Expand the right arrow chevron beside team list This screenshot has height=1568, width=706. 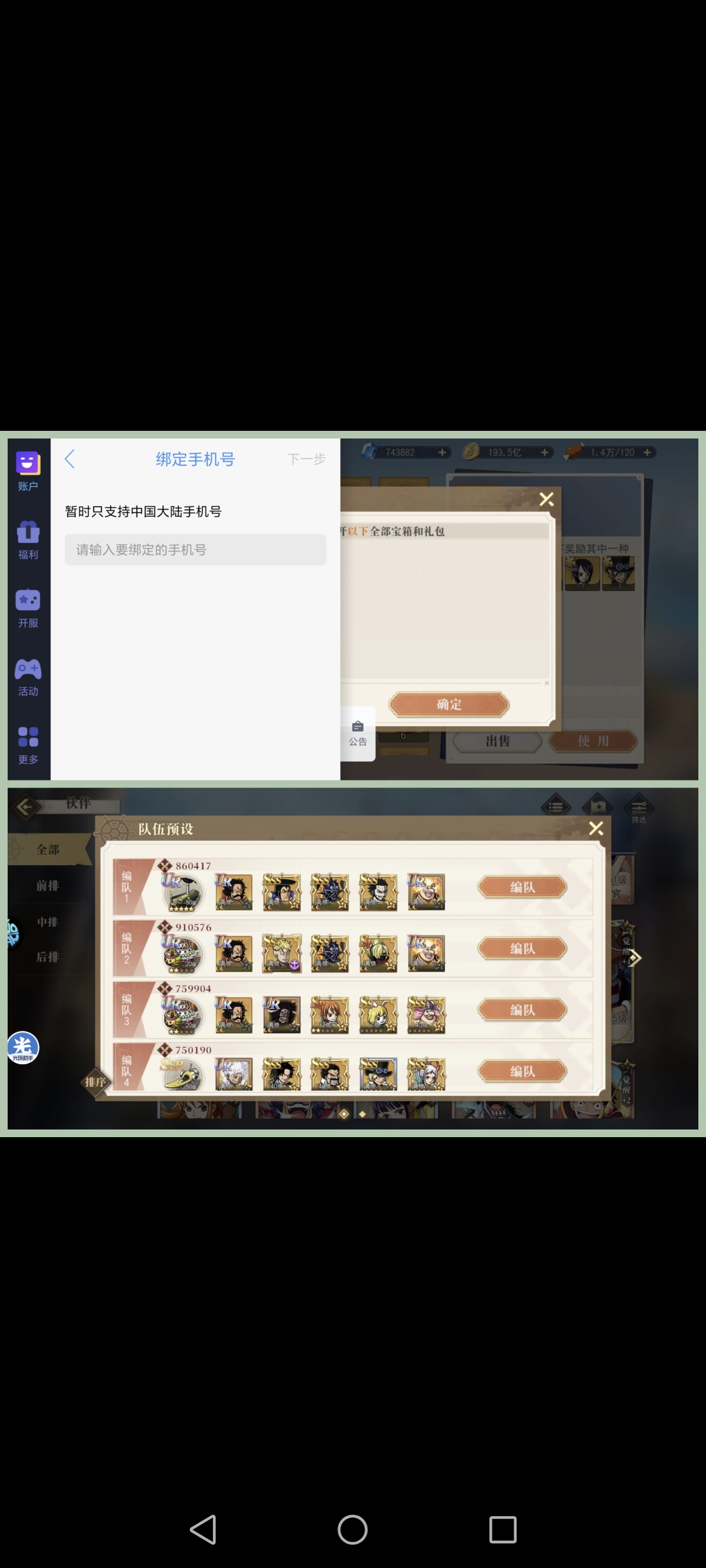coord(635,958)
